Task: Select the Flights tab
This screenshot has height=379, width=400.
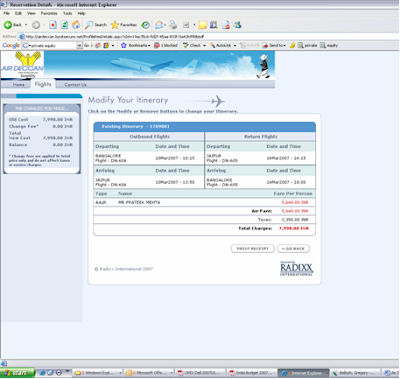Action: [x=43, y=84]
